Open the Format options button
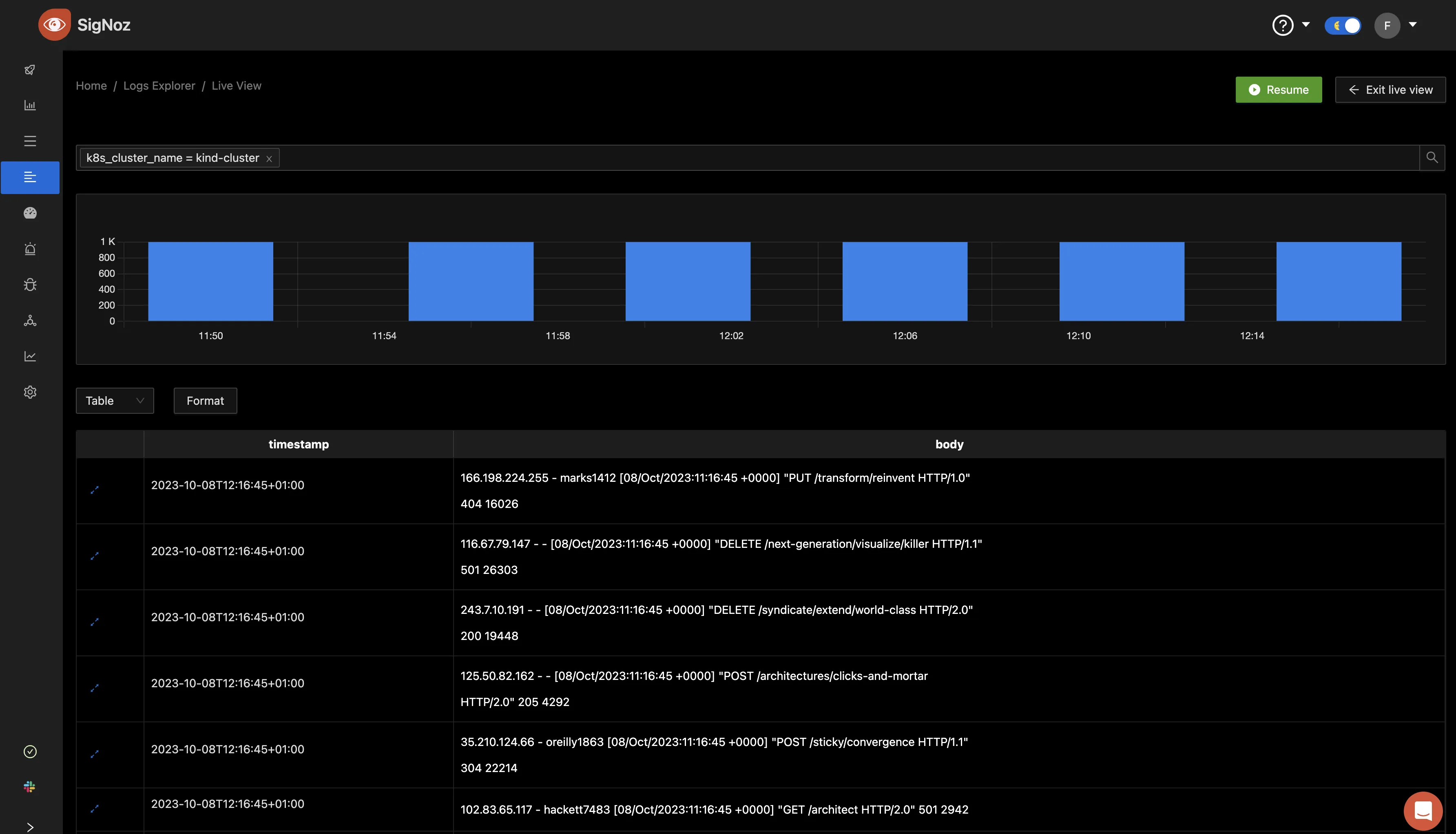 pos(205,401)
